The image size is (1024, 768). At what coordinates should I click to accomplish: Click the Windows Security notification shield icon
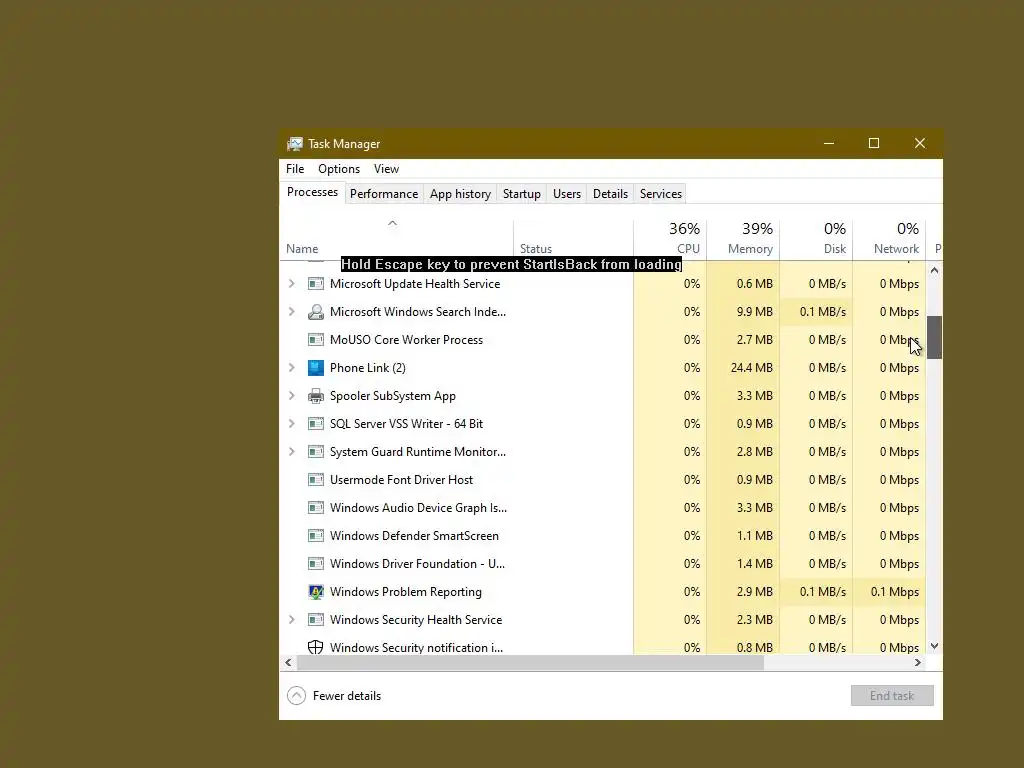pyautogui.click(x=315, y=647)
